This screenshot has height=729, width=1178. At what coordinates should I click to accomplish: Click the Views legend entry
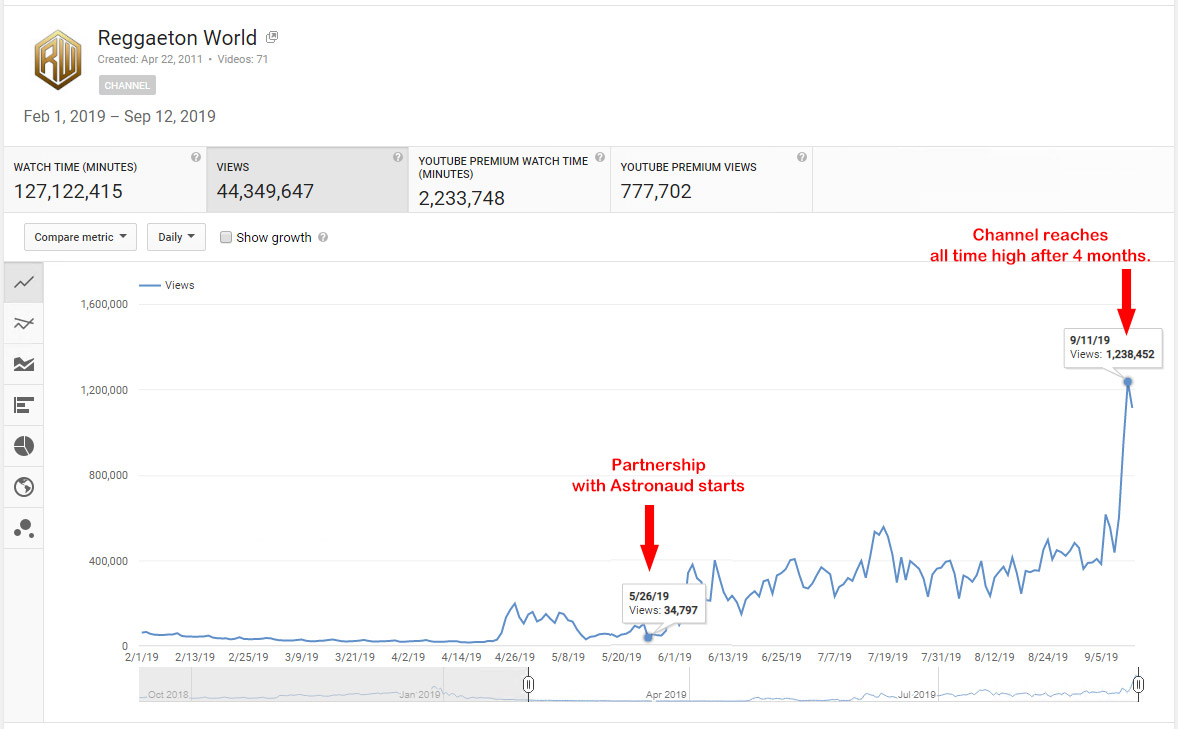(167, 286)
